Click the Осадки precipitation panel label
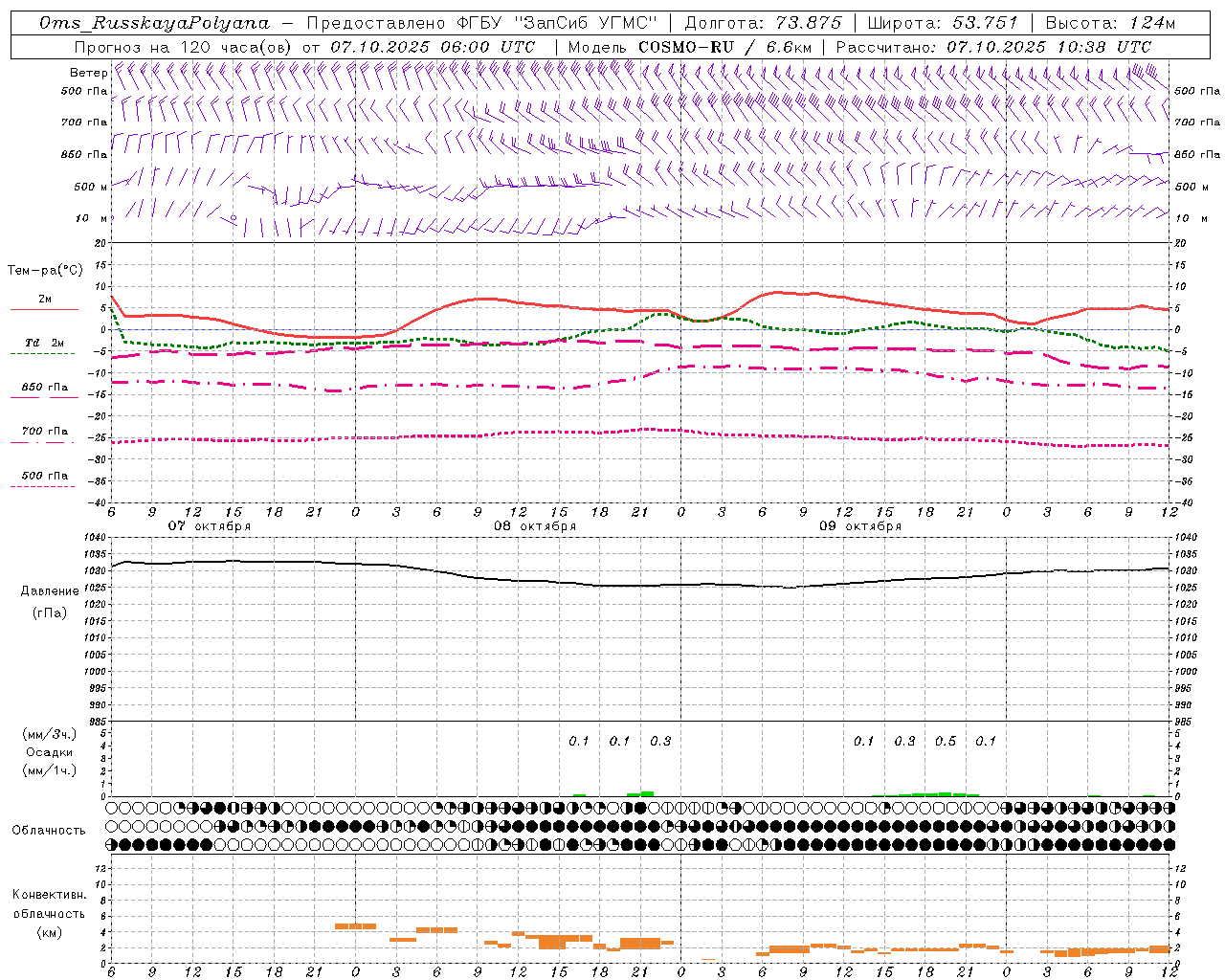1225x980 pixels. pos(50,752)
